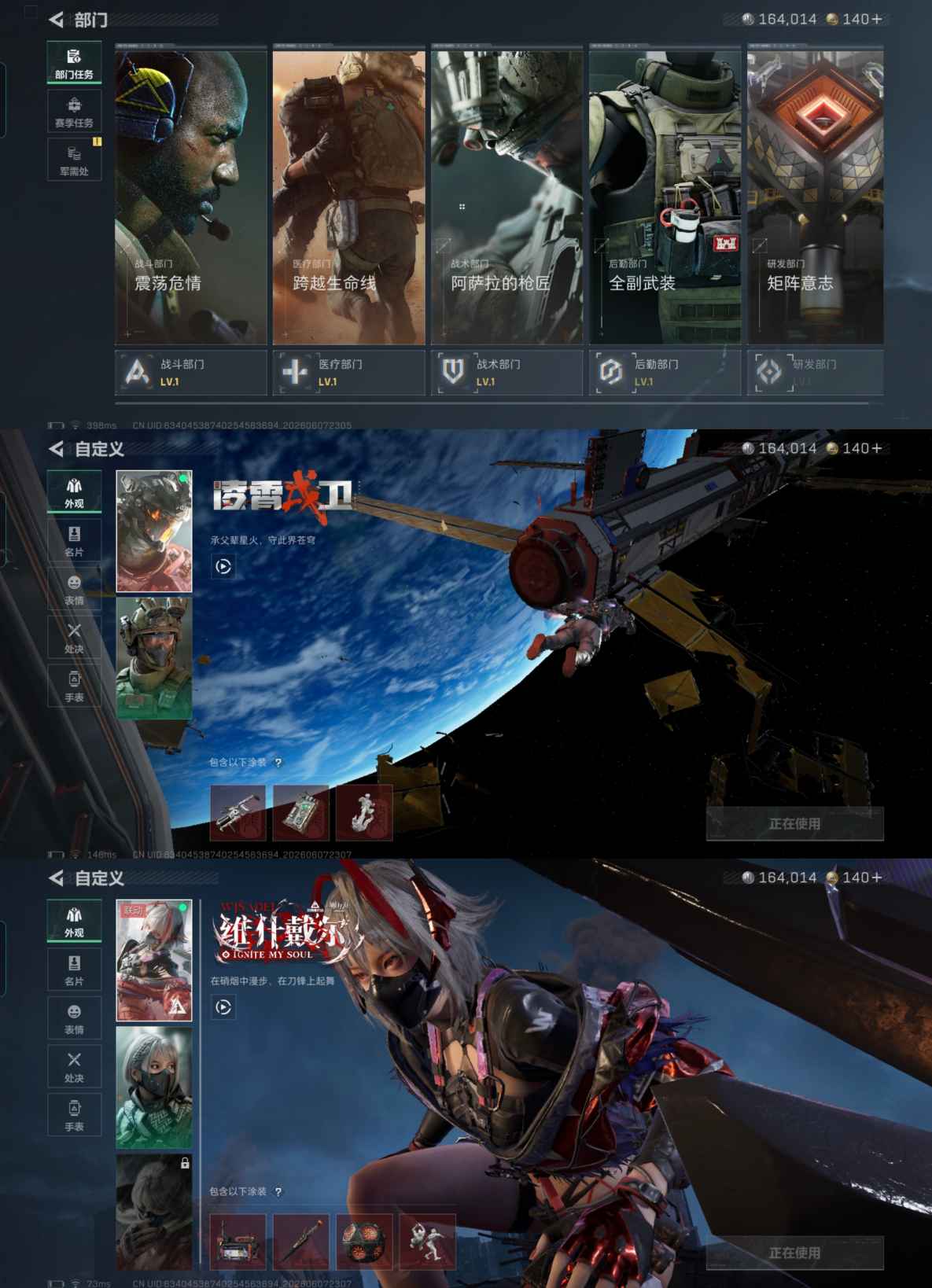Viewport: 932px width, 1288px height.
Task: Select the 医疗部门 LV.1 button
Action: click(x=349, y=372)
